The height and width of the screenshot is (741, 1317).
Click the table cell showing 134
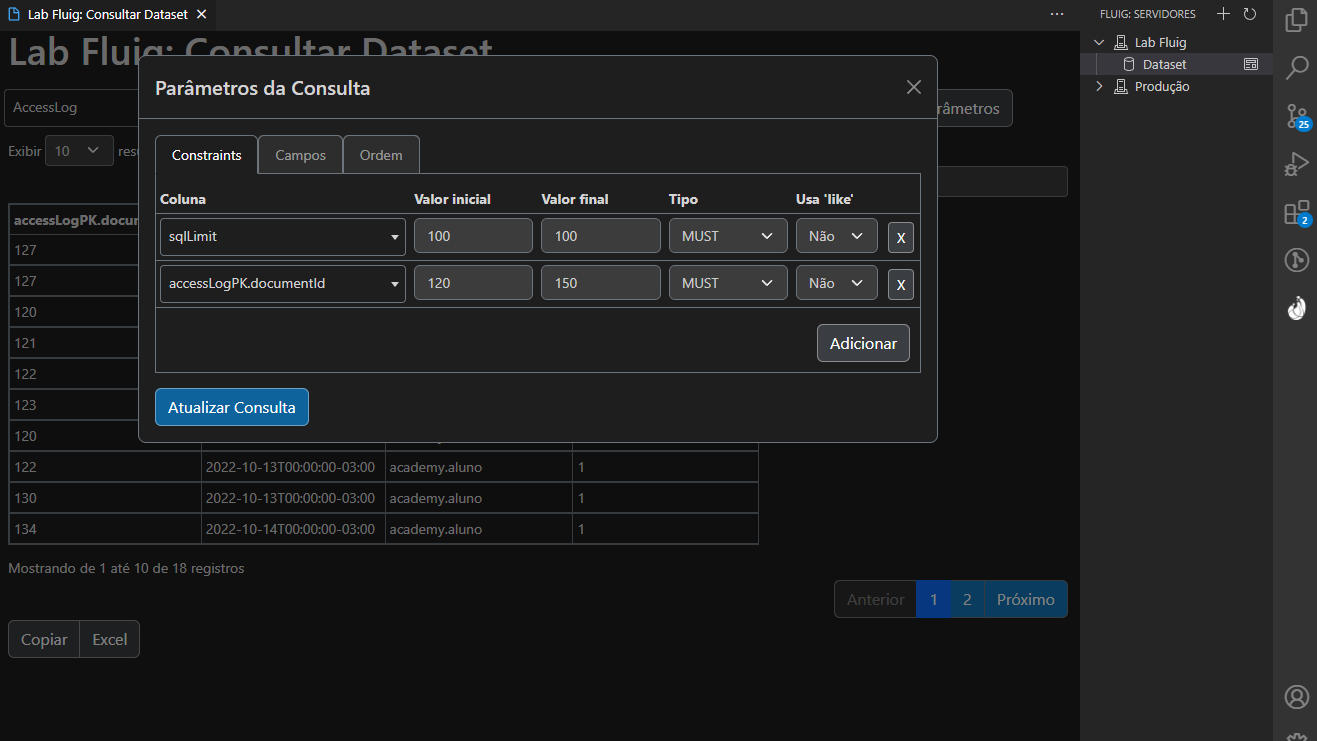[105, 529]
